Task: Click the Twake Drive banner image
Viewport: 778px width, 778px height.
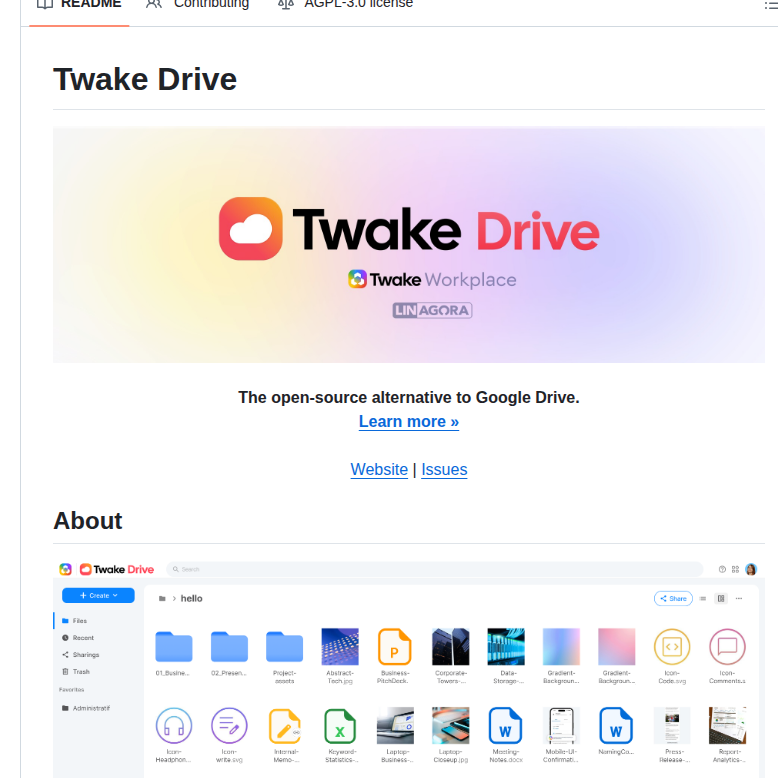Action: [x=409, y=245]
